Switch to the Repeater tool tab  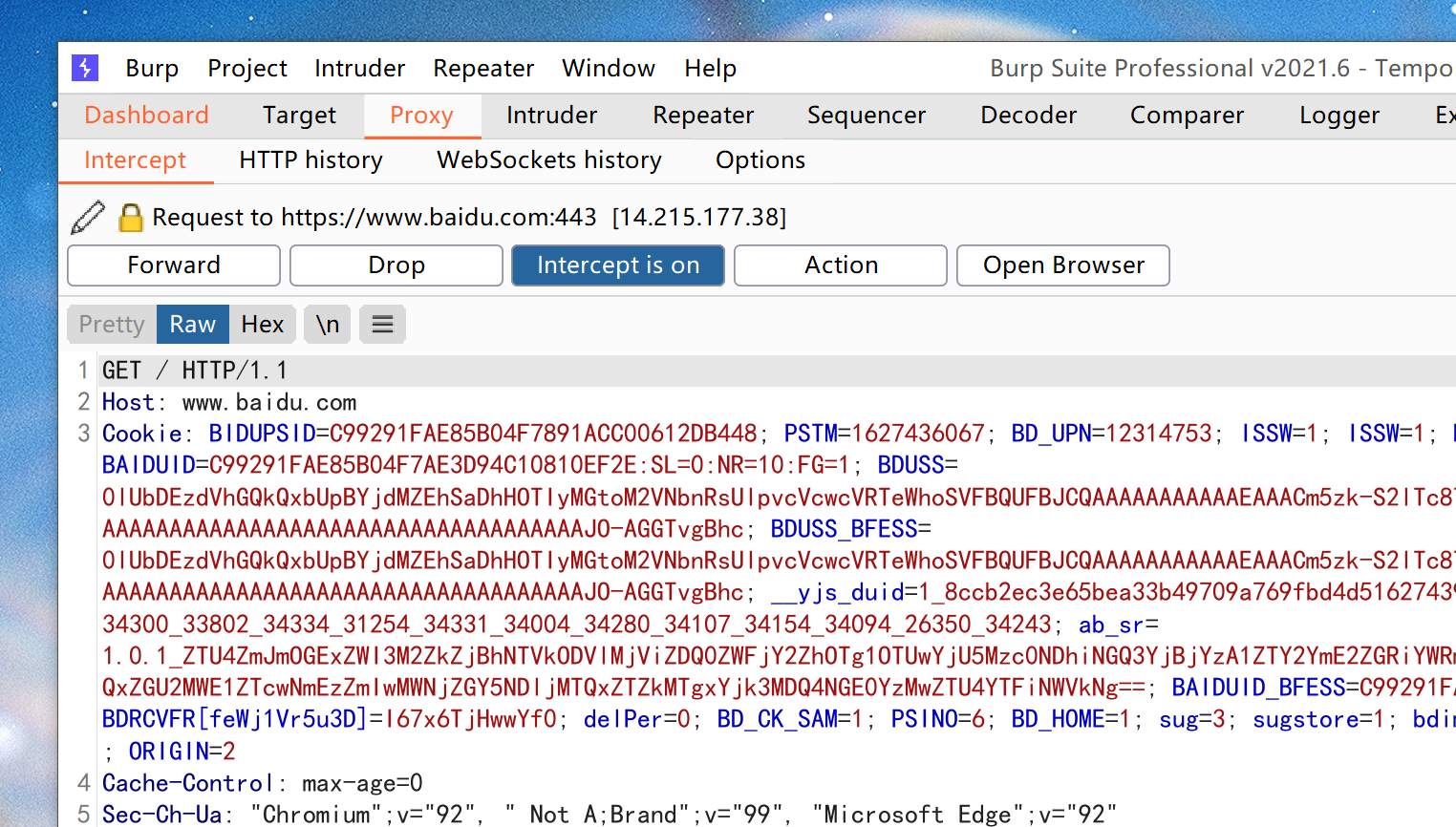703,116
